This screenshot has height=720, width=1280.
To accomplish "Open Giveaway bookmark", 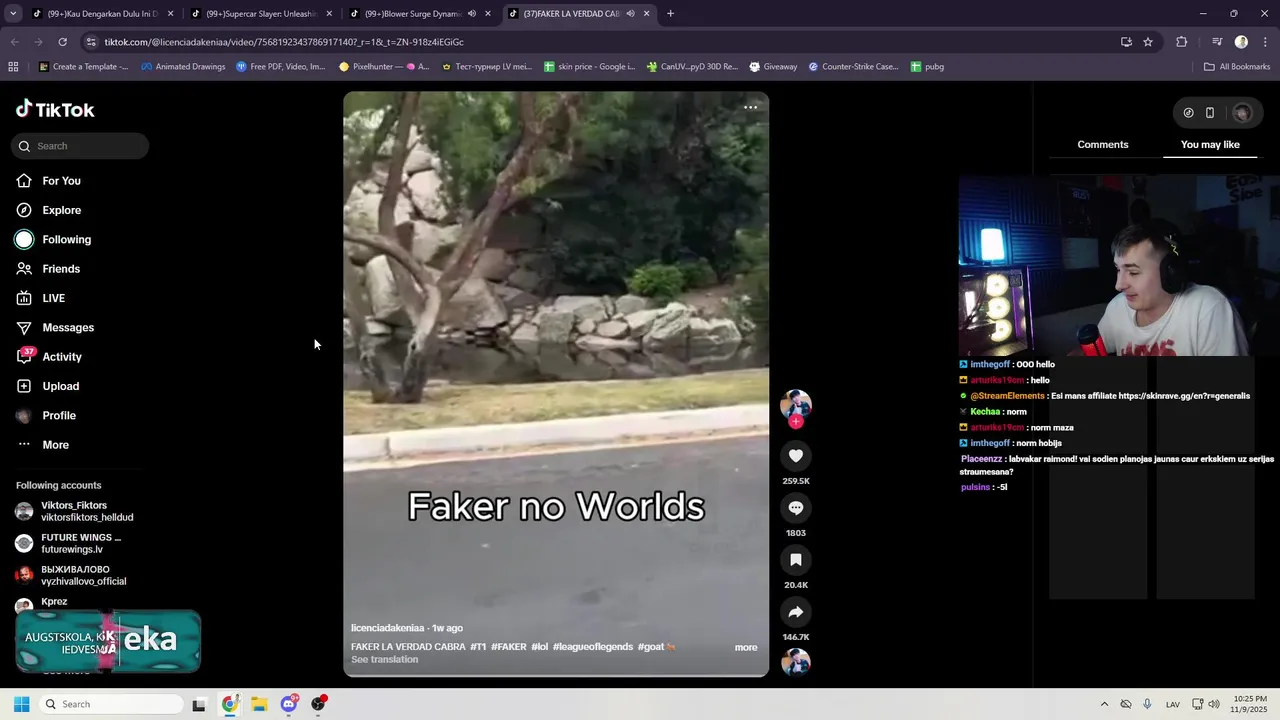I will (772, 67).
